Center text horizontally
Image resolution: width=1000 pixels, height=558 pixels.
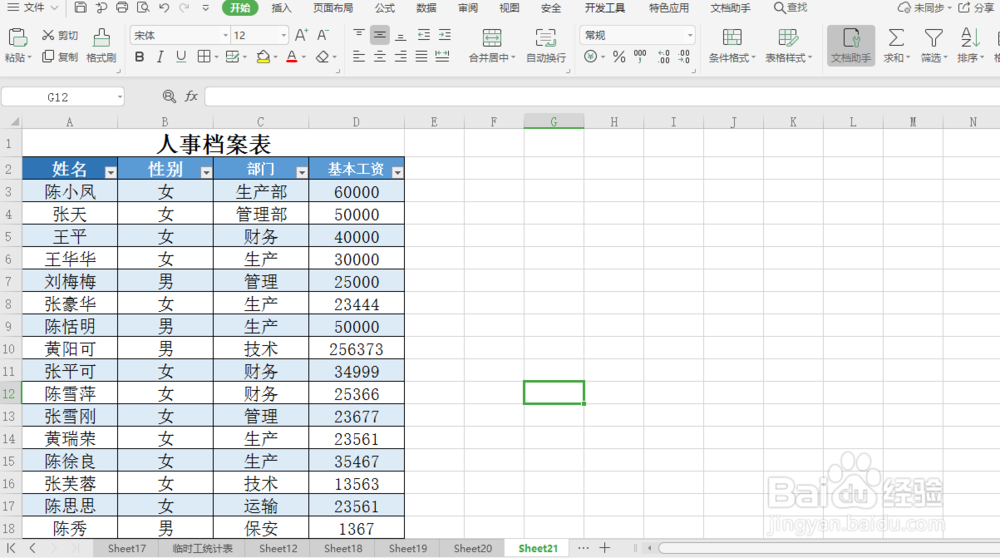tap(379, 57)
